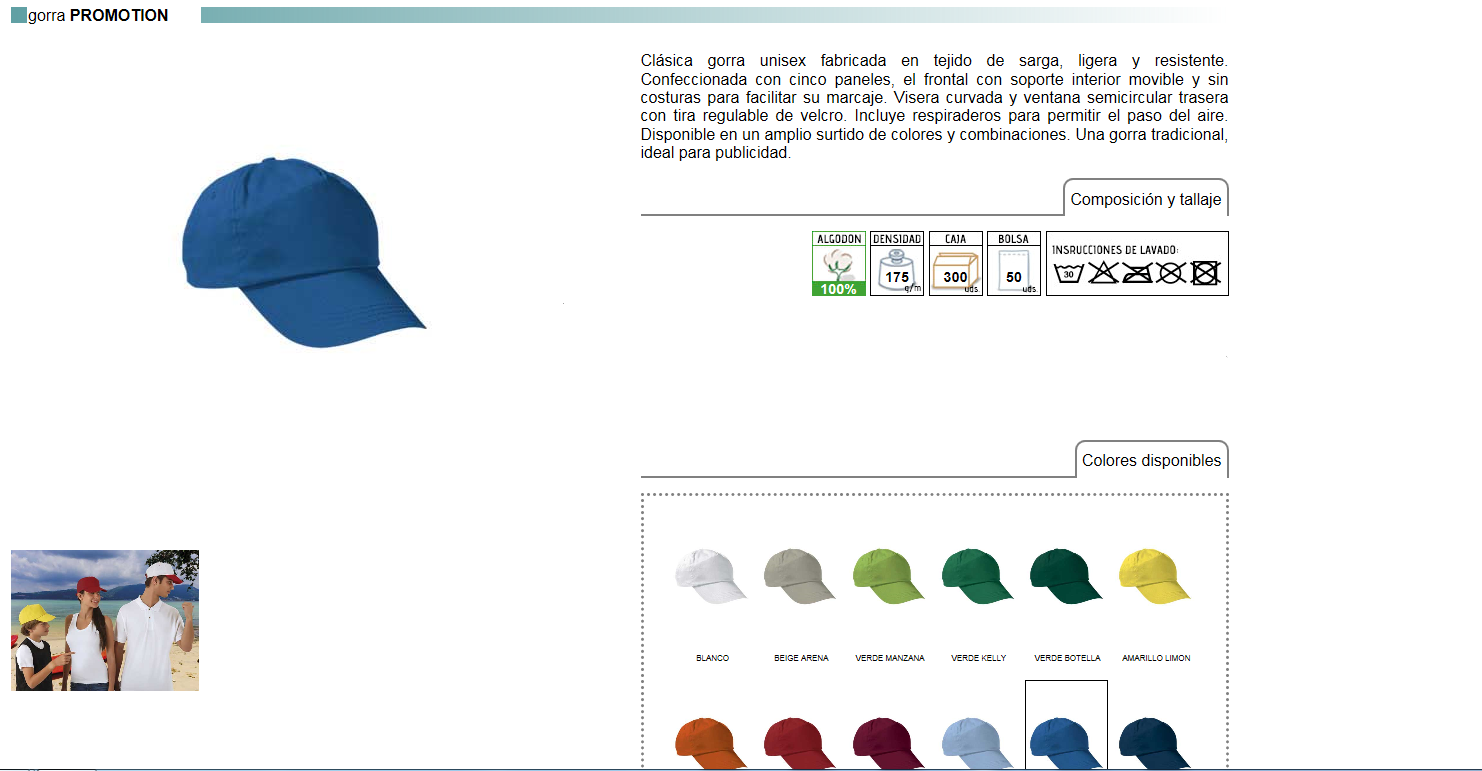
Task: Open the Colores disponibles tab
Action: pos(1151,460)
